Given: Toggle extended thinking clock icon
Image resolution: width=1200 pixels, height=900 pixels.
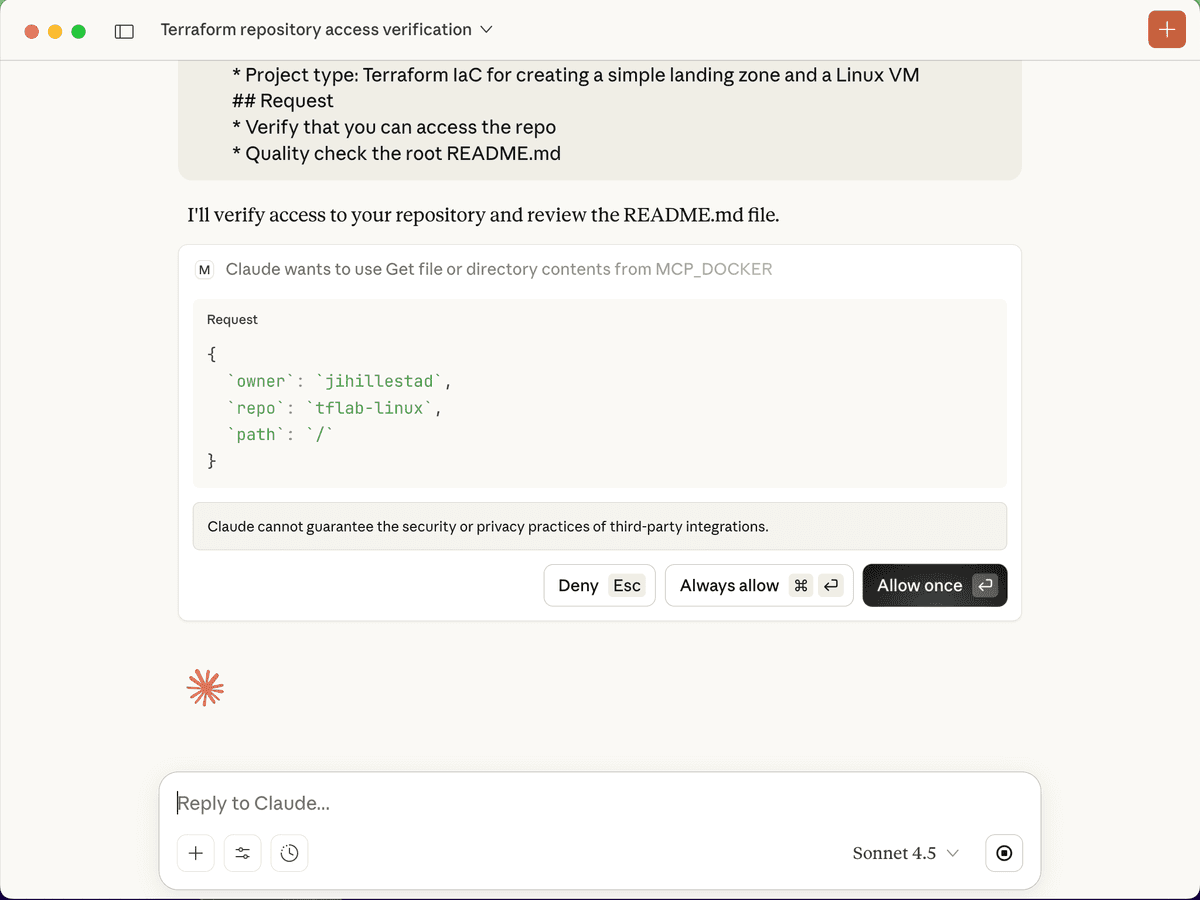Looking at the screenshot, I should (290, 853).
